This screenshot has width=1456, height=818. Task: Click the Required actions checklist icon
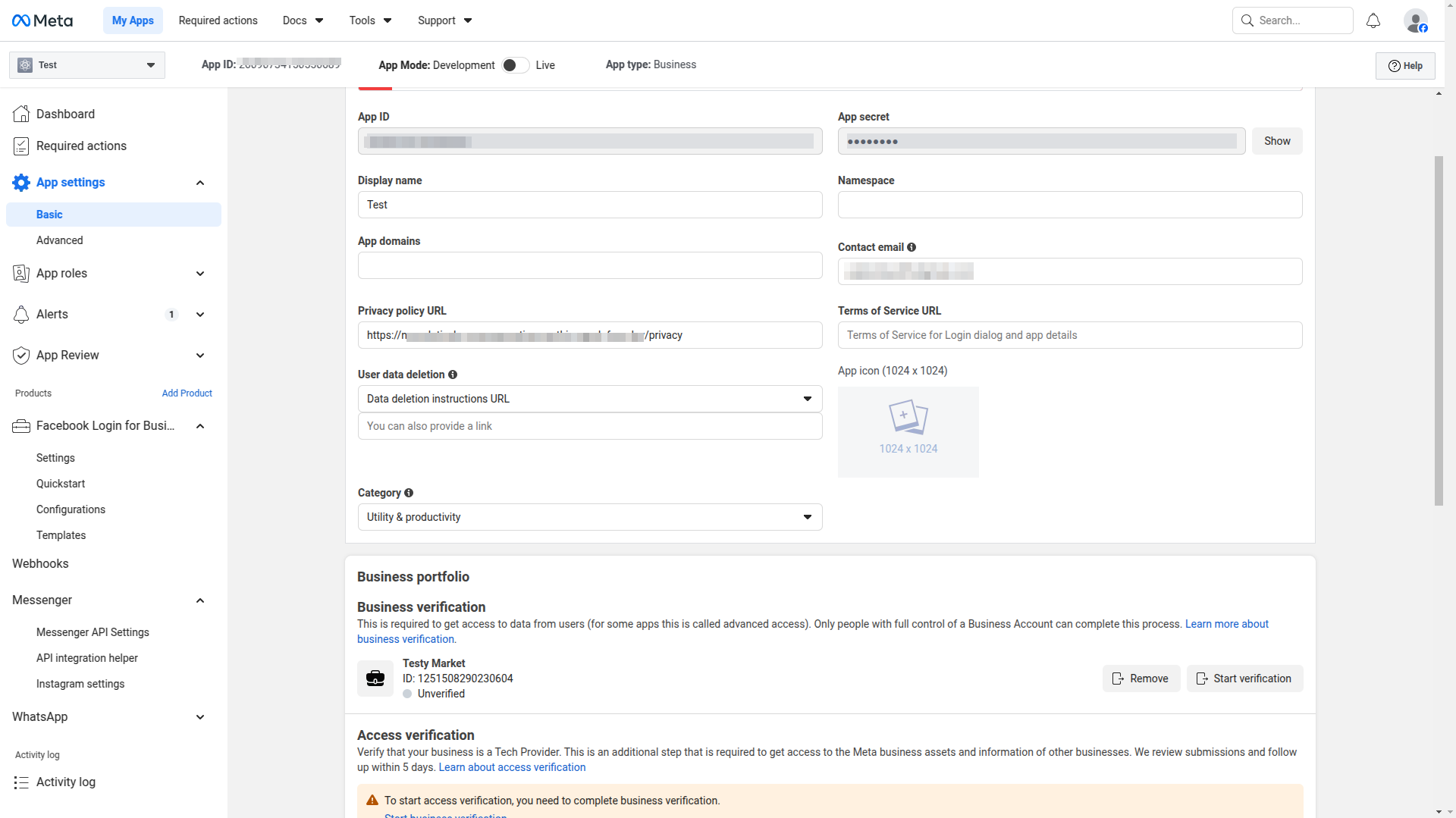click(x=21, y=146)
